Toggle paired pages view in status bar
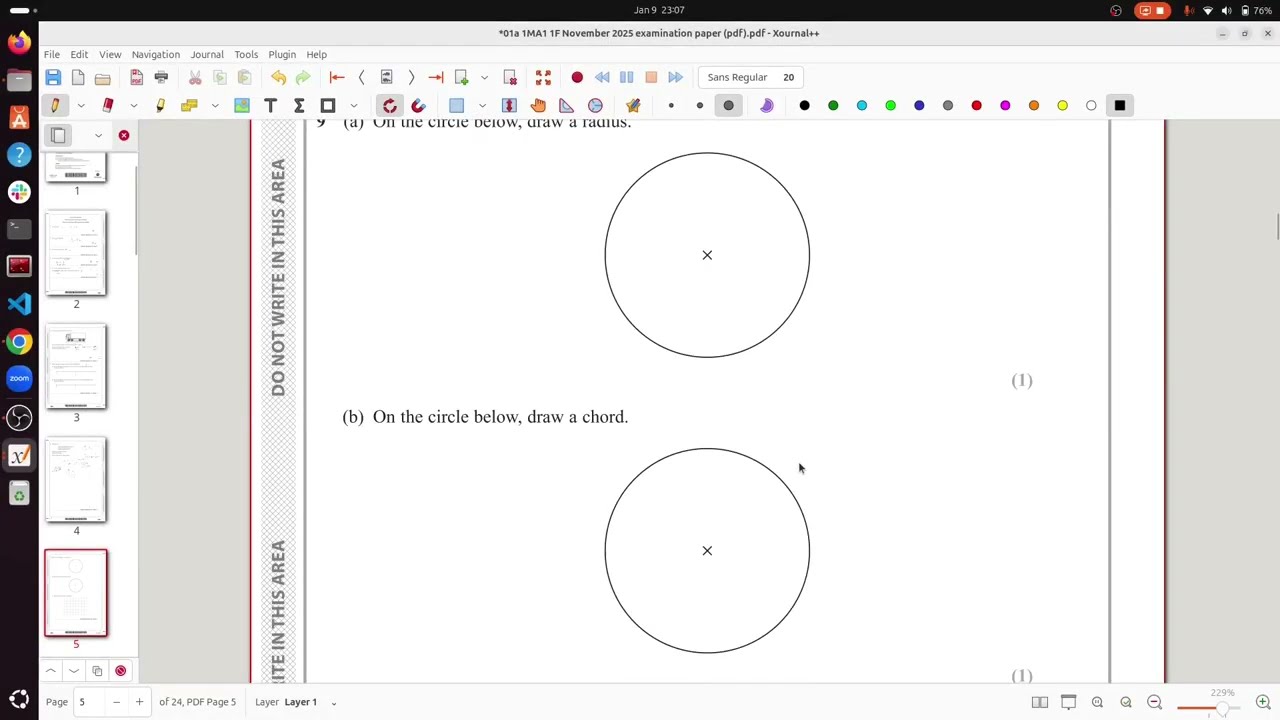 coord(1040,702)
